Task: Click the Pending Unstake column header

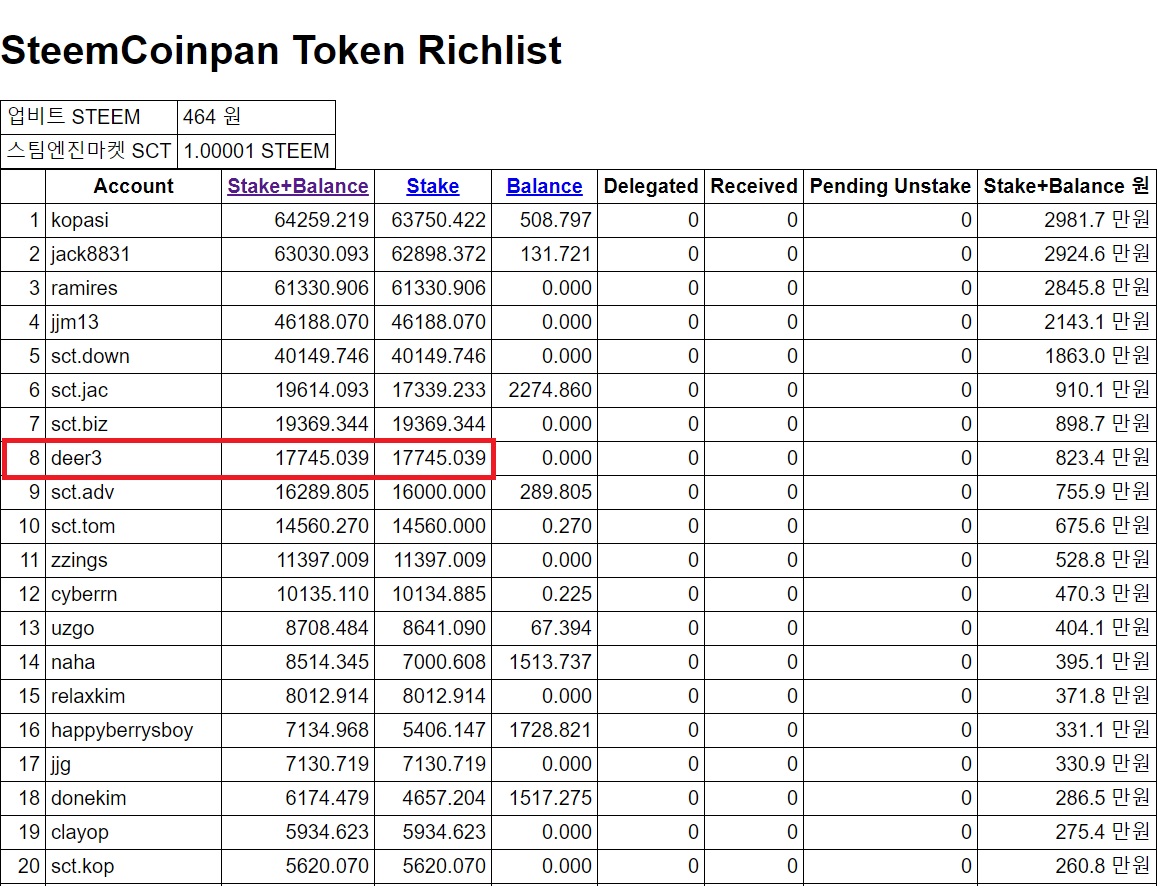Action: pyautogui.click(x=890, y=186)
